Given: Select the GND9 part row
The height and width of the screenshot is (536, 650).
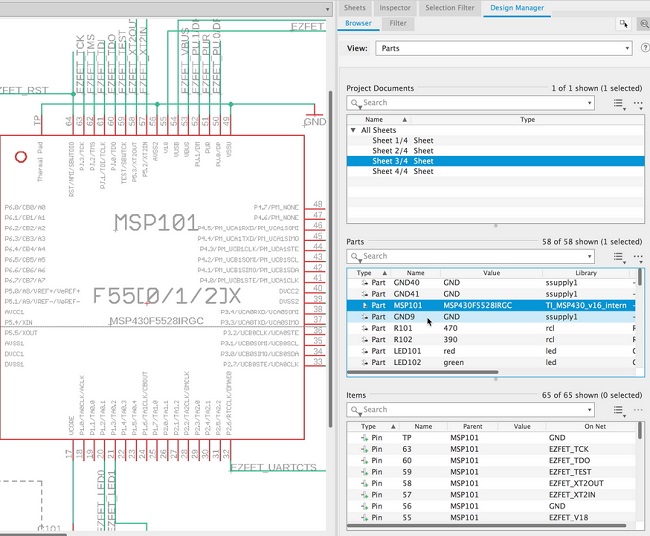Looking at the screenshot, I should 491,317.
